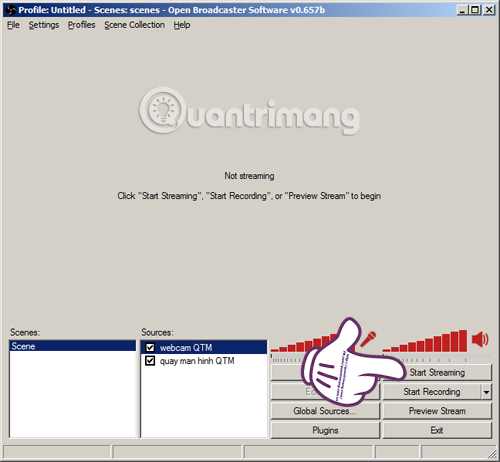Click the Preview Stream button
Image resolution: width=500 pixels, height=462 pixels.
(x=437, y=411)
